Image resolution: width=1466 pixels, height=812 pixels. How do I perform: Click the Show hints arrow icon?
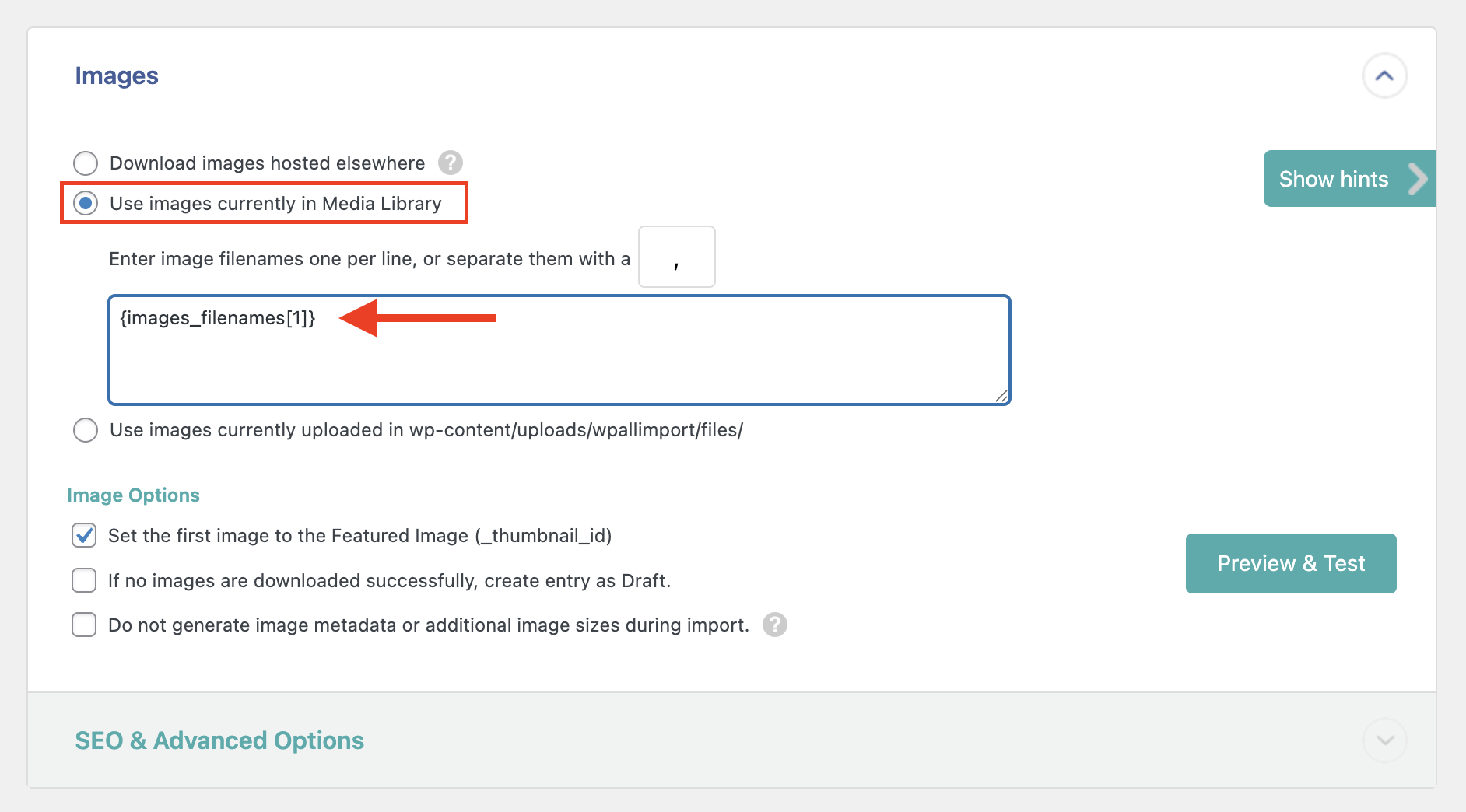1418,179
